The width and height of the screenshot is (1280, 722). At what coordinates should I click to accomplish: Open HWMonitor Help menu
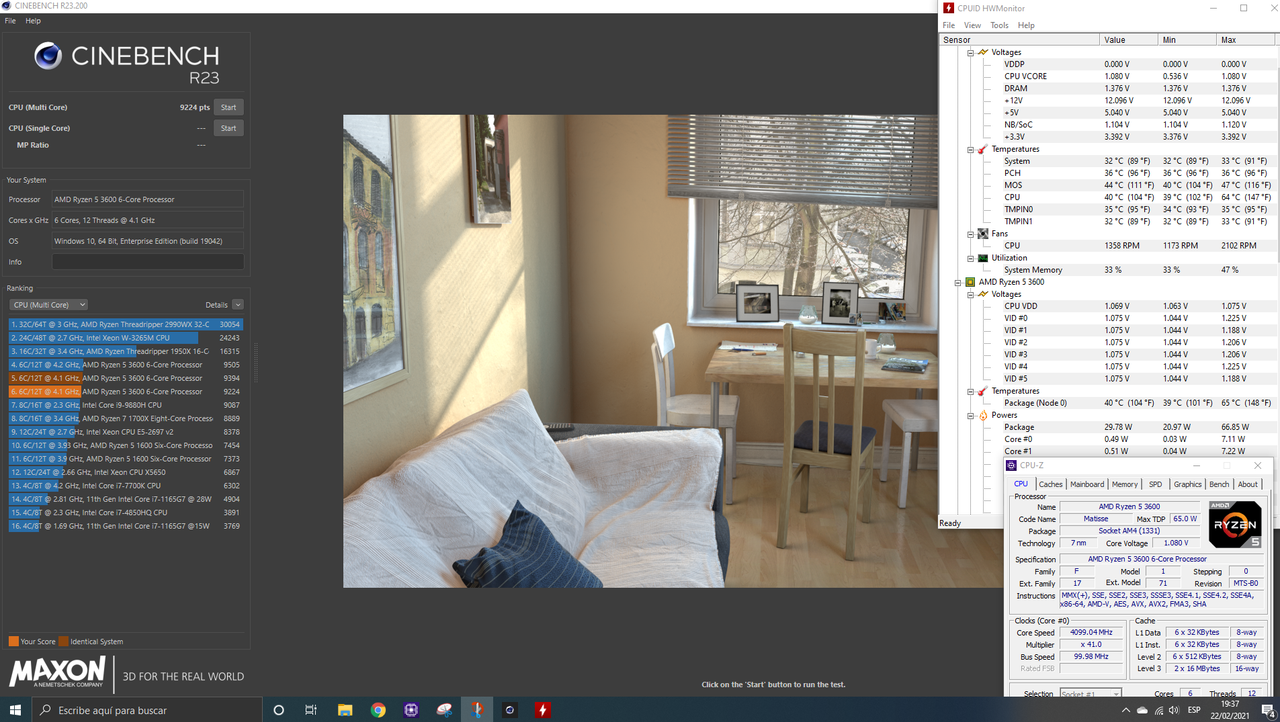1026,25
